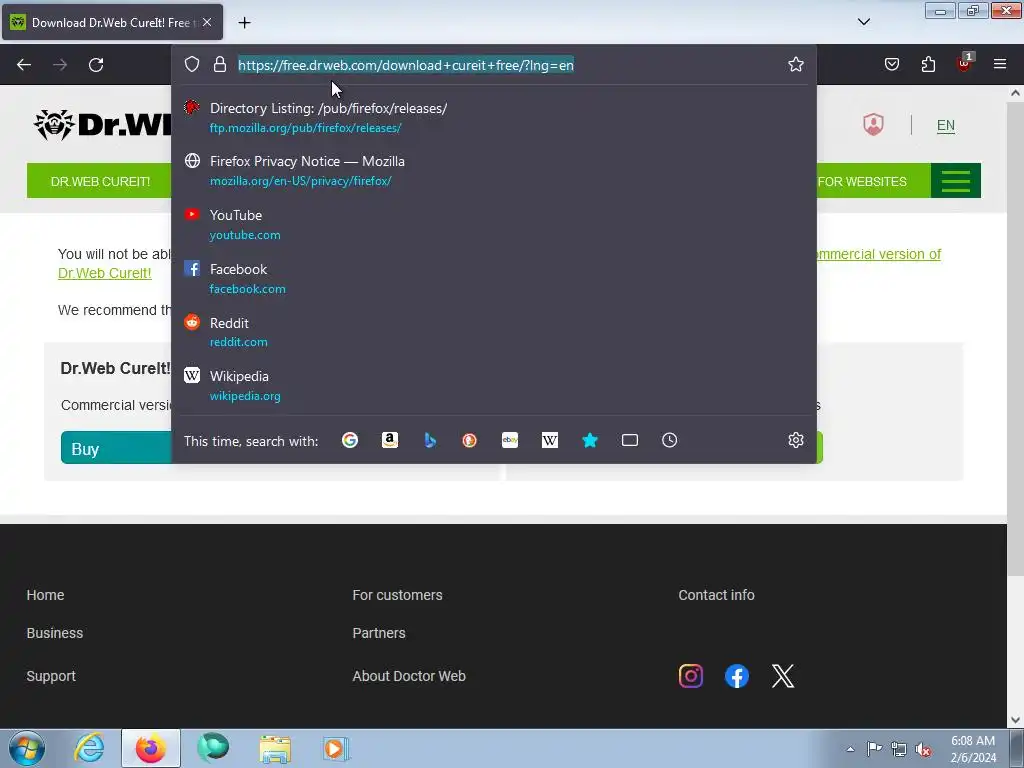This screenshot has width=1024, height=768.
Task: Open a new browser tab
Action: [244, 22]
